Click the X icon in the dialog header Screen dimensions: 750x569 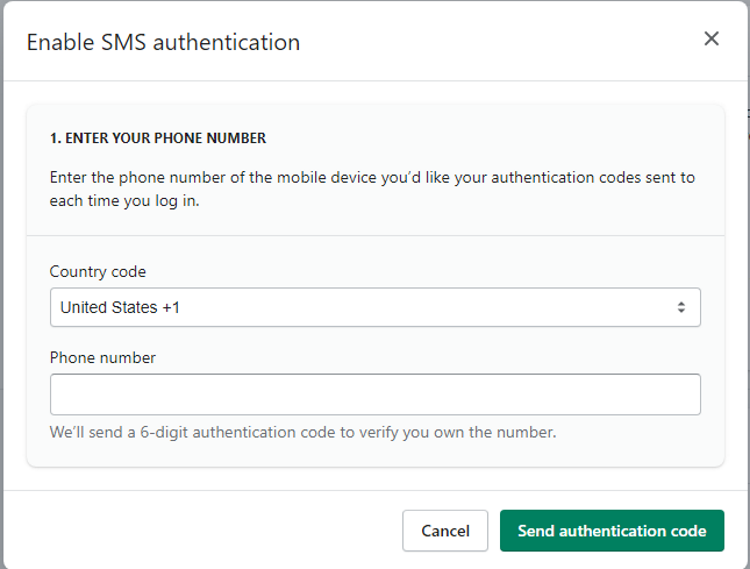(x=711, y=39)
